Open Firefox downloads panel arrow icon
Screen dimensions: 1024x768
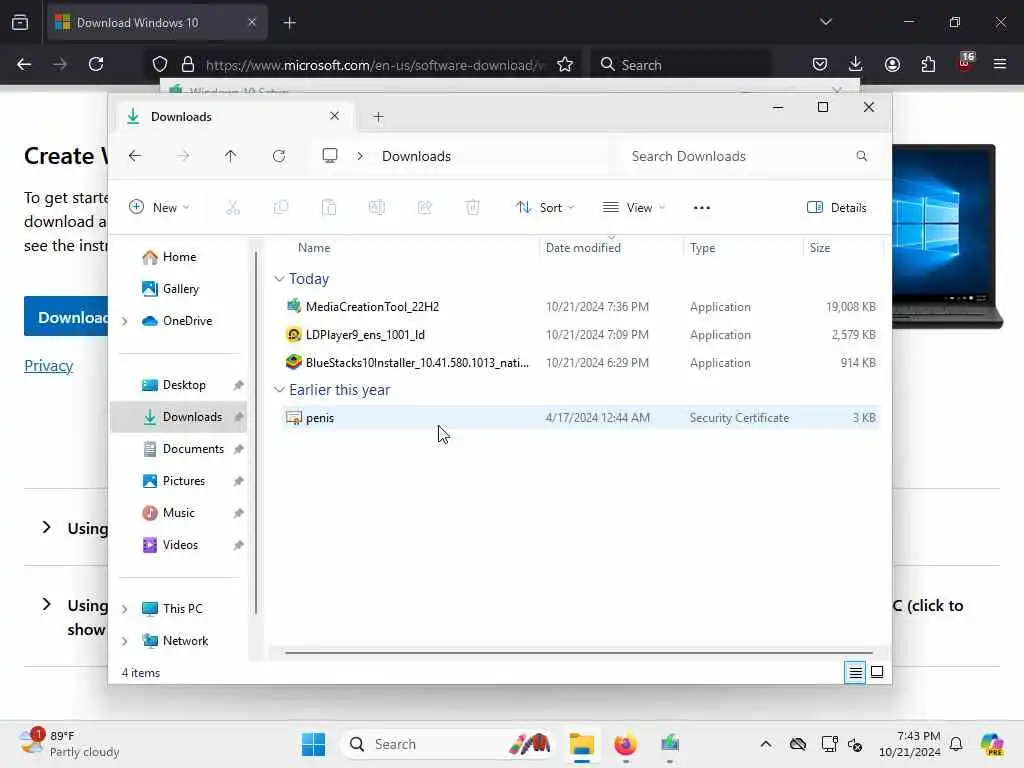[x=856, y=64]
